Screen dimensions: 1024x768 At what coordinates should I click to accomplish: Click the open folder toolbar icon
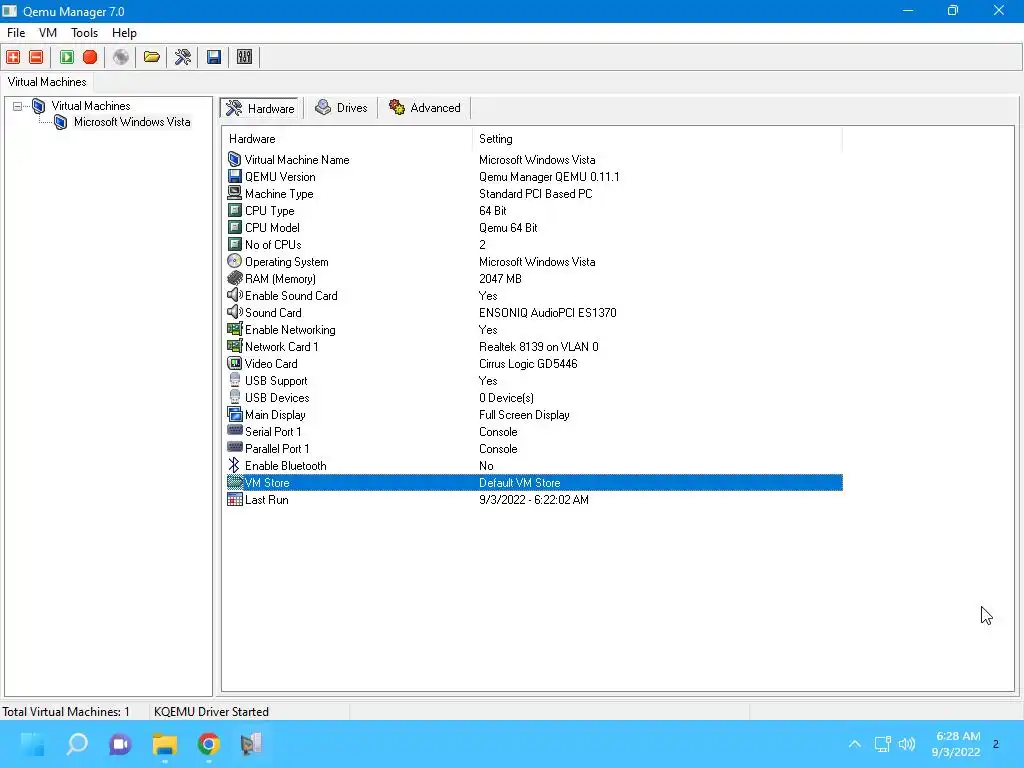[152, 57]
